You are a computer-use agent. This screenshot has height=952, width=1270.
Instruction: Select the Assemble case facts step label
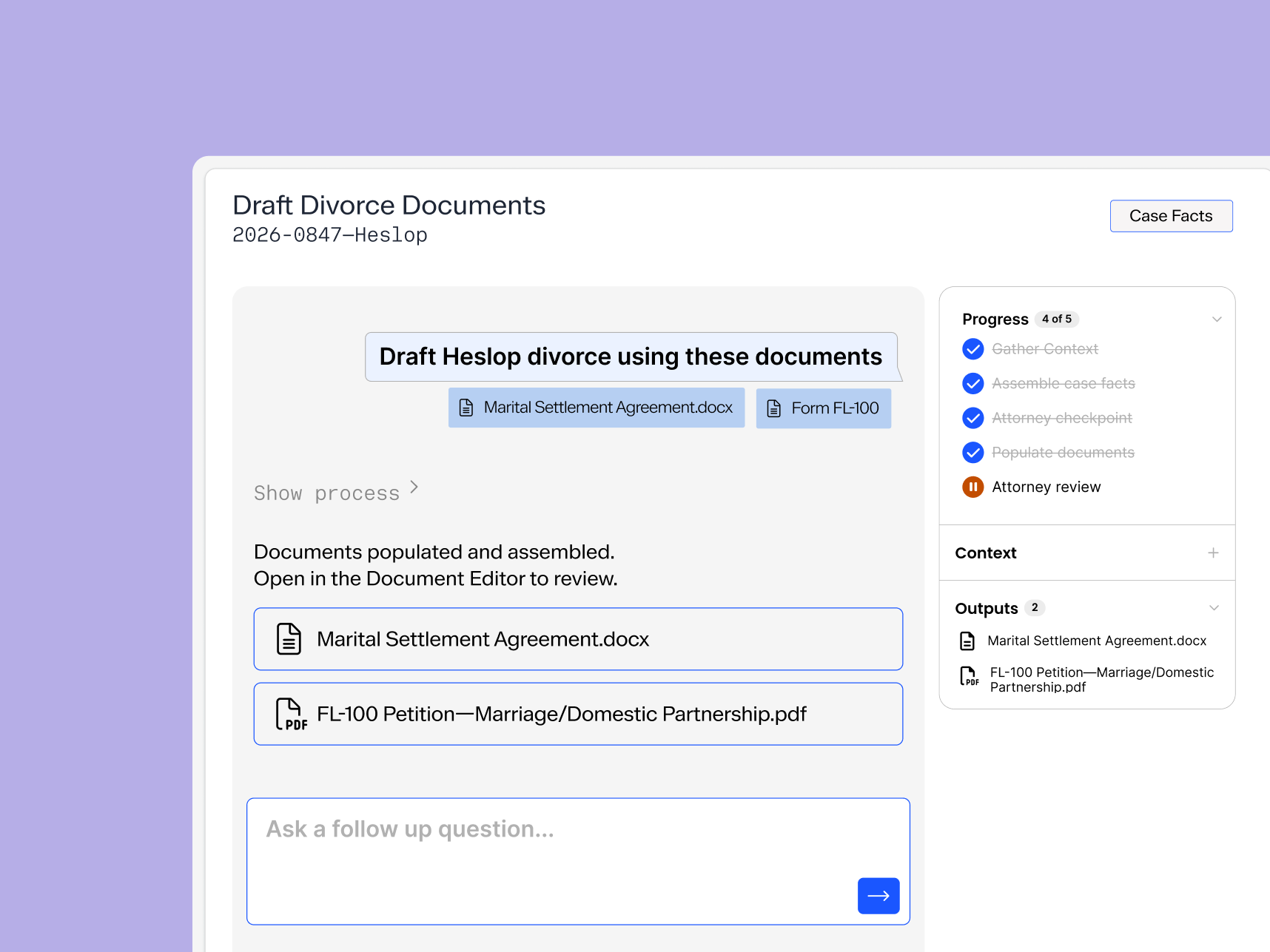[x=1064, y=383]
